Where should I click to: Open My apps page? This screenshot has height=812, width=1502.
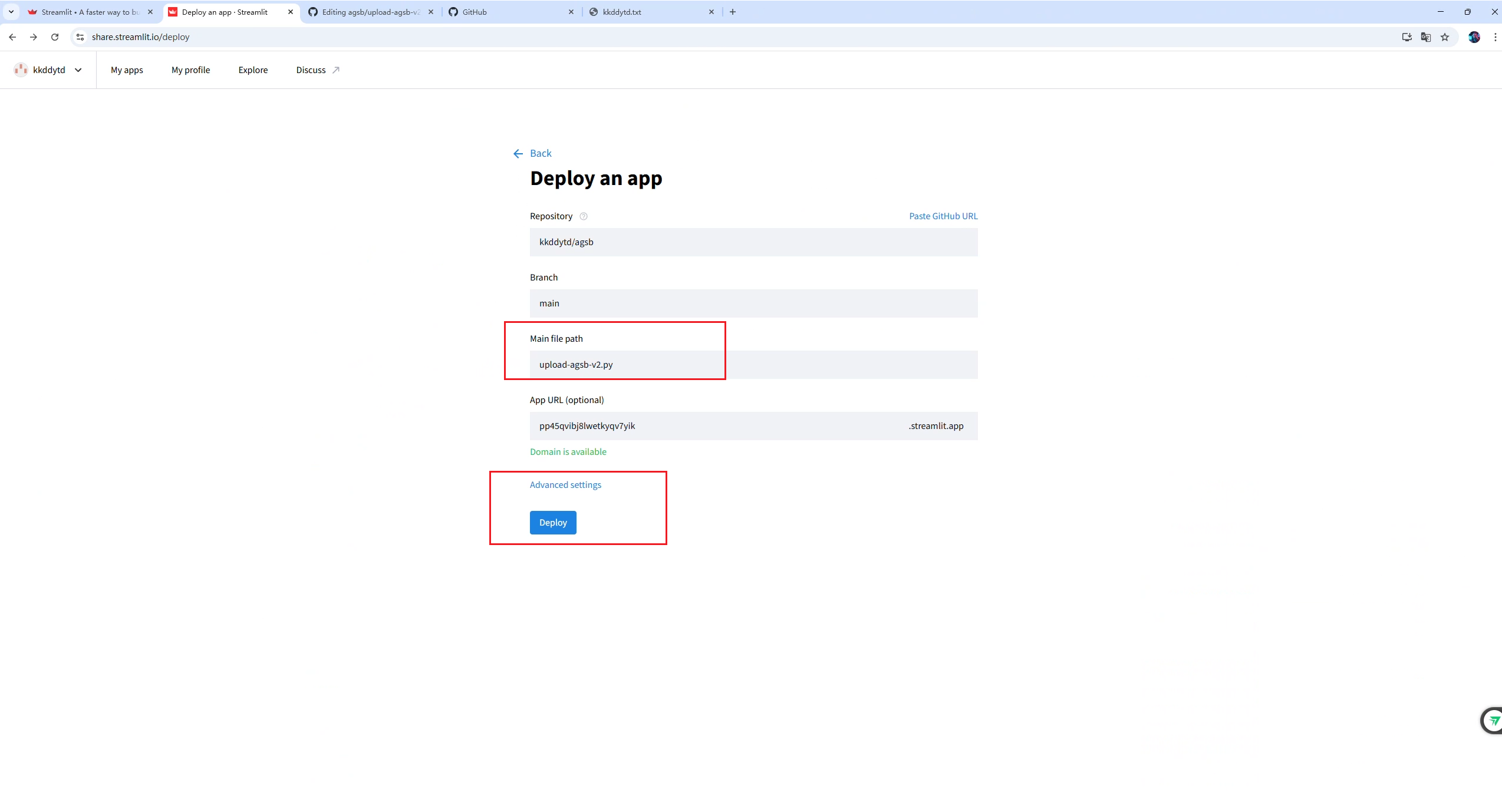[127, 70]
